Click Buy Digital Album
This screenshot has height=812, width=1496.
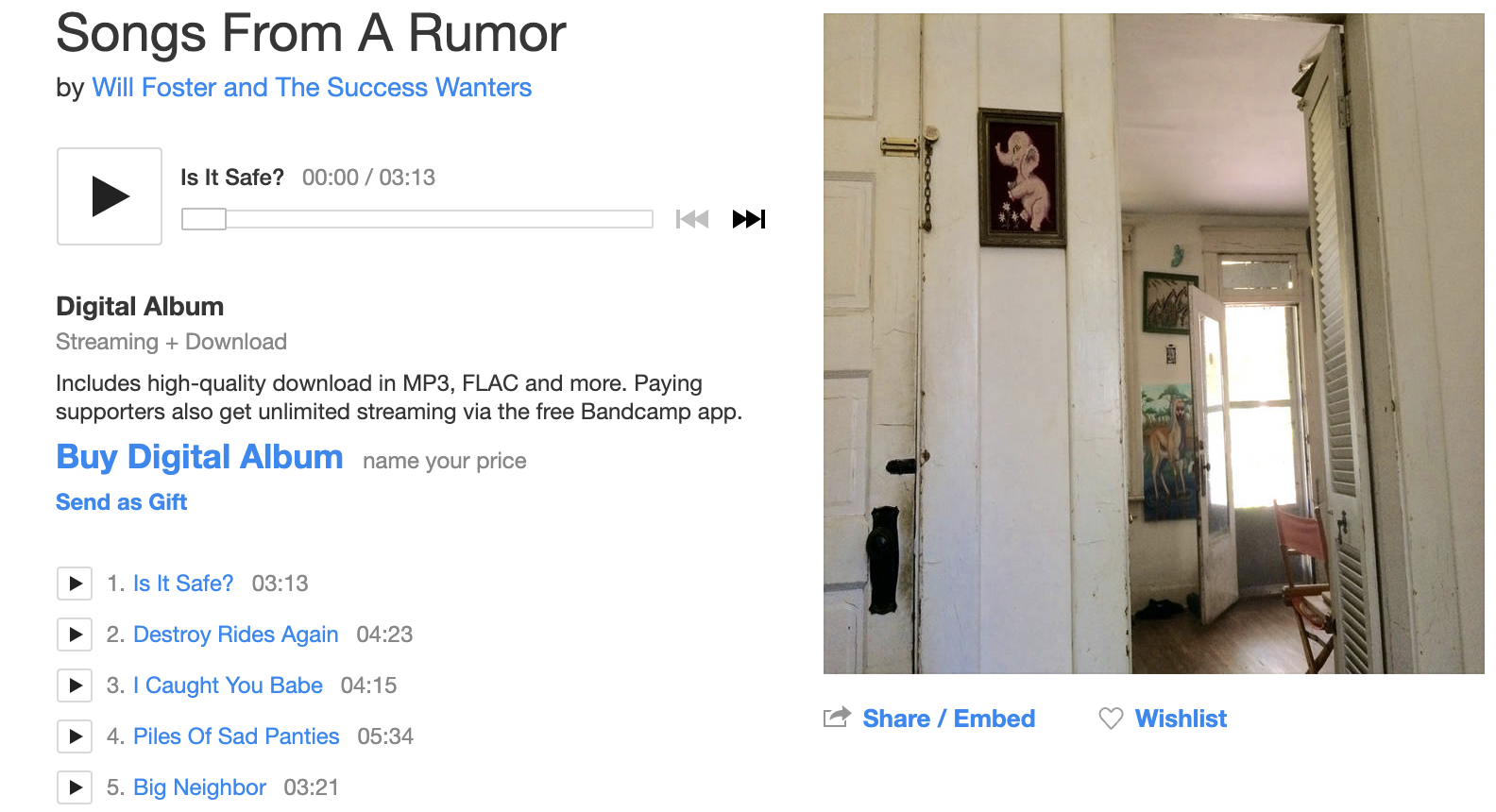pyautogui.click(x=199, y=457)
